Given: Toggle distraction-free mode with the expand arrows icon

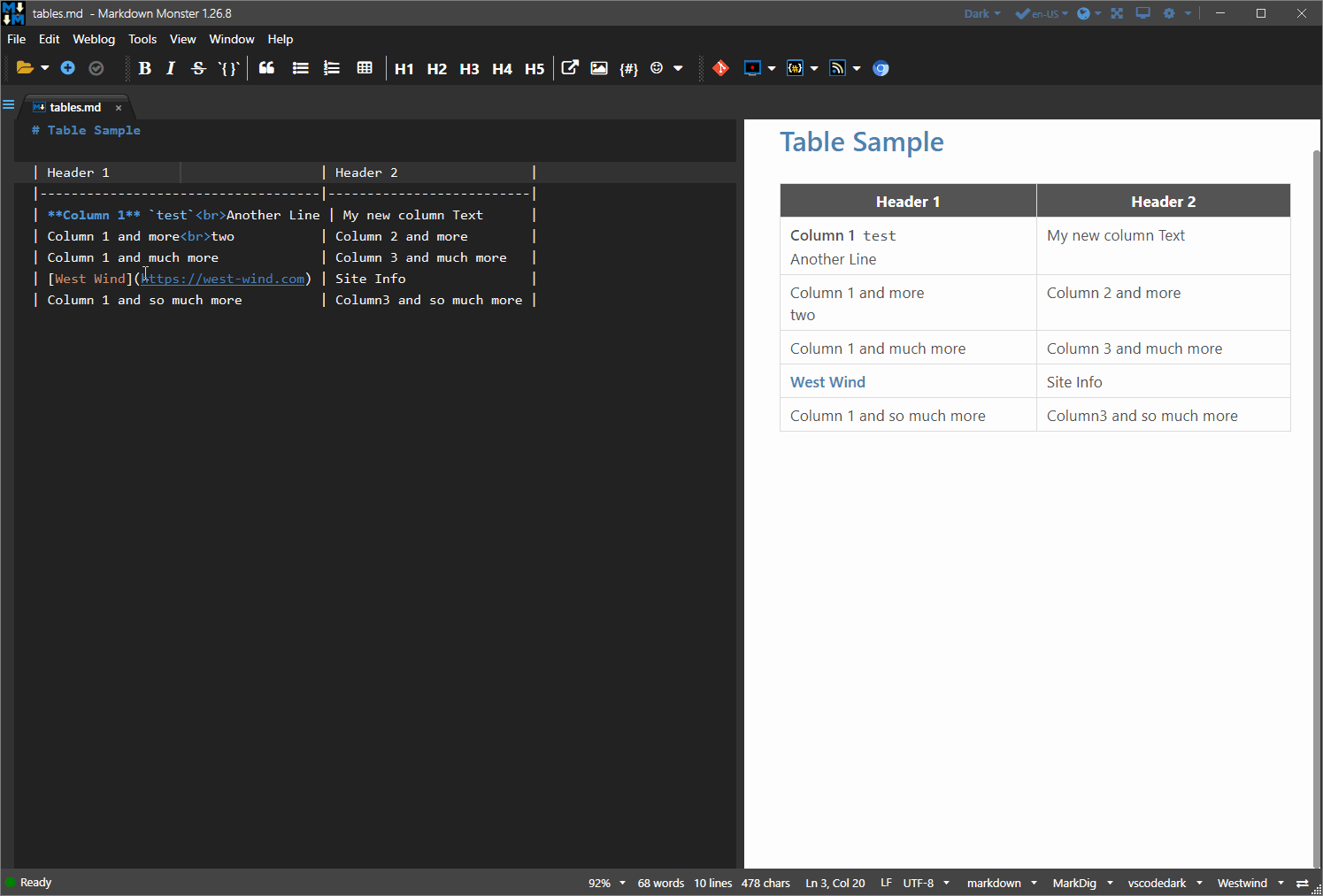Looking at the screenshot, I should 1117,13.
